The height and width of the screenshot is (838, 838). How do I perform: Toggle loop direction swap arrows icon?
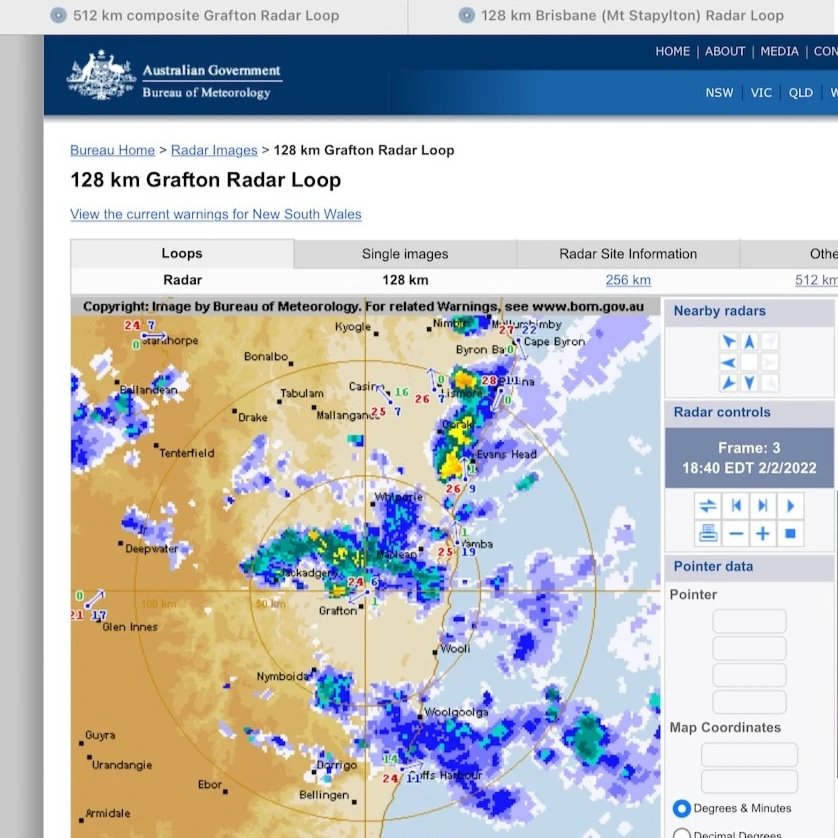[x=708, y=506]
